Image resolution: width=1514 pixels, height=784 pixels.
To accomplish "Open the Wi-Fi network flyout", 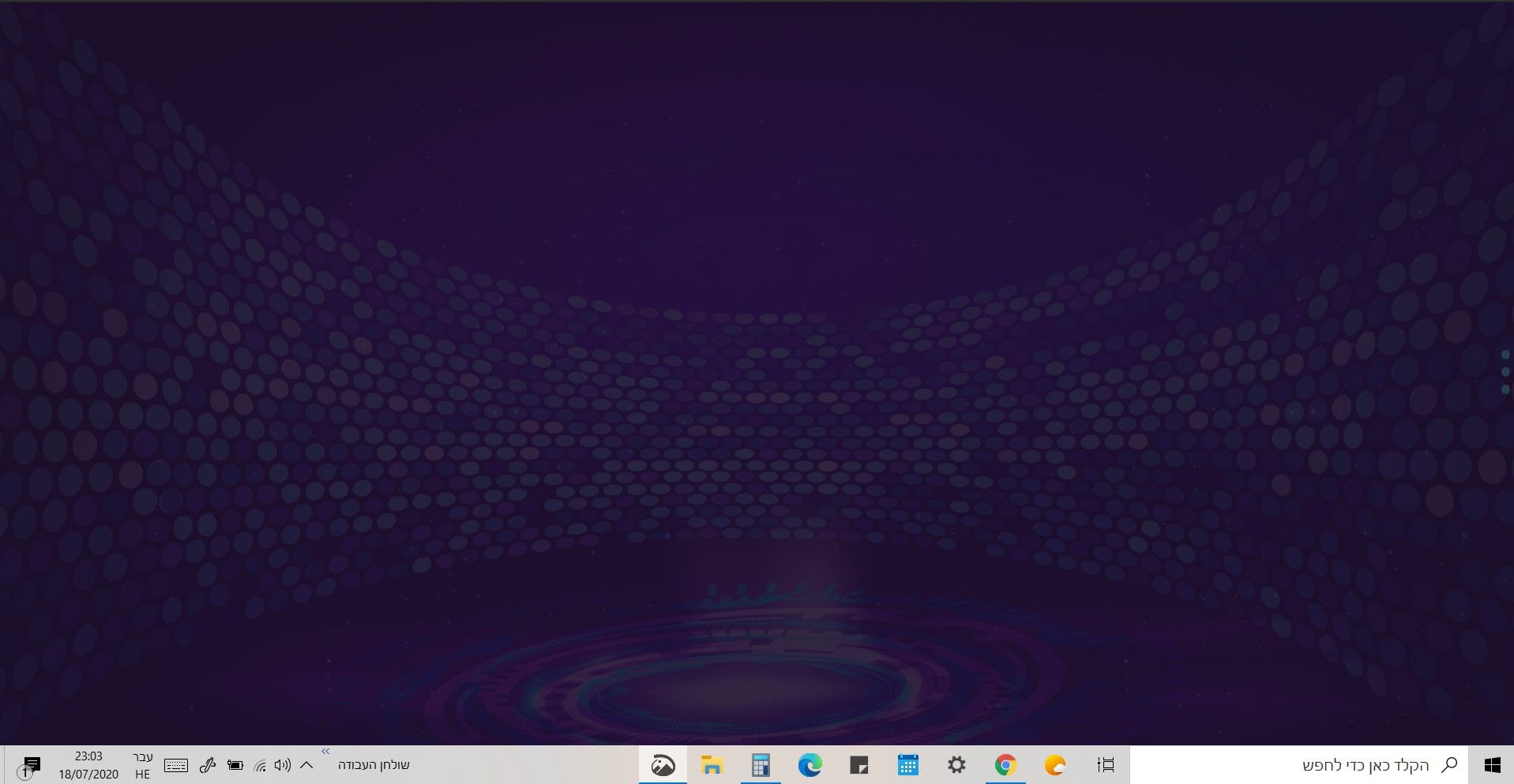I will pyautogui.click(x=260, y=764).
